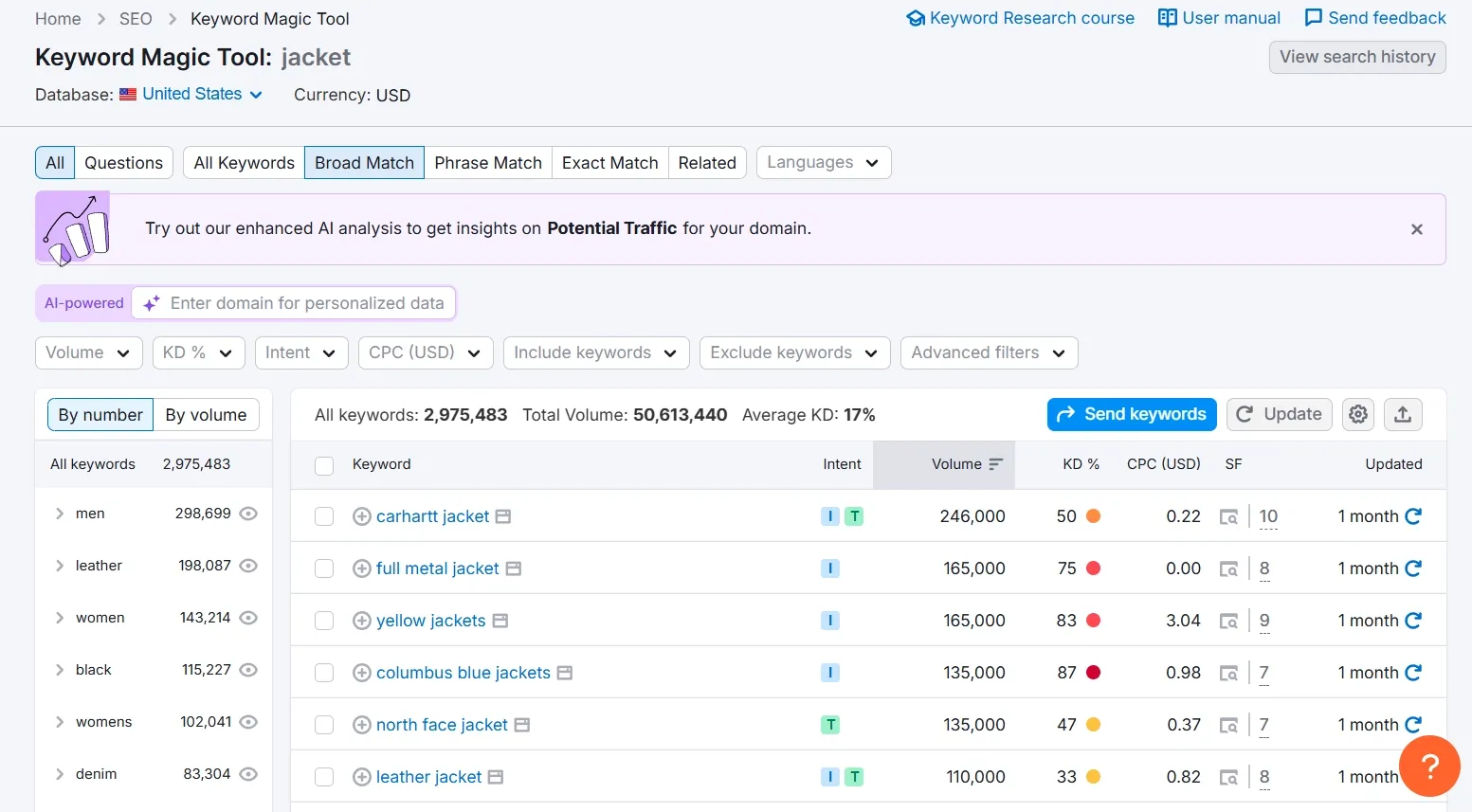Click the plus icon beside north face jacket
Viewport: 1472px width, 812px height.
coord(361,726)
